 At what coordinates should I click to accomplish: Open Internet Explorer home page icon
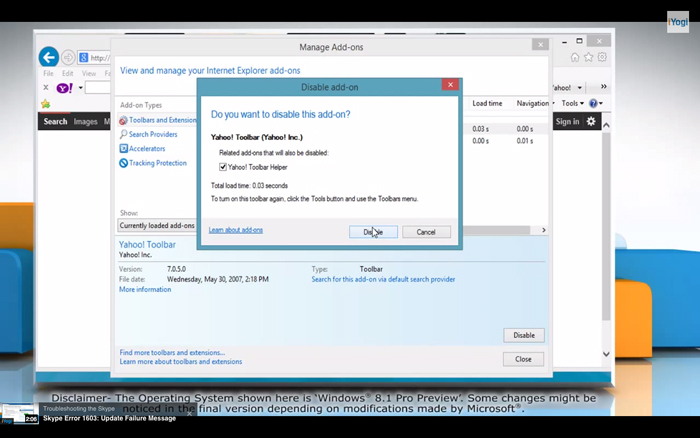pyautogui.click(x=575, y=58)
